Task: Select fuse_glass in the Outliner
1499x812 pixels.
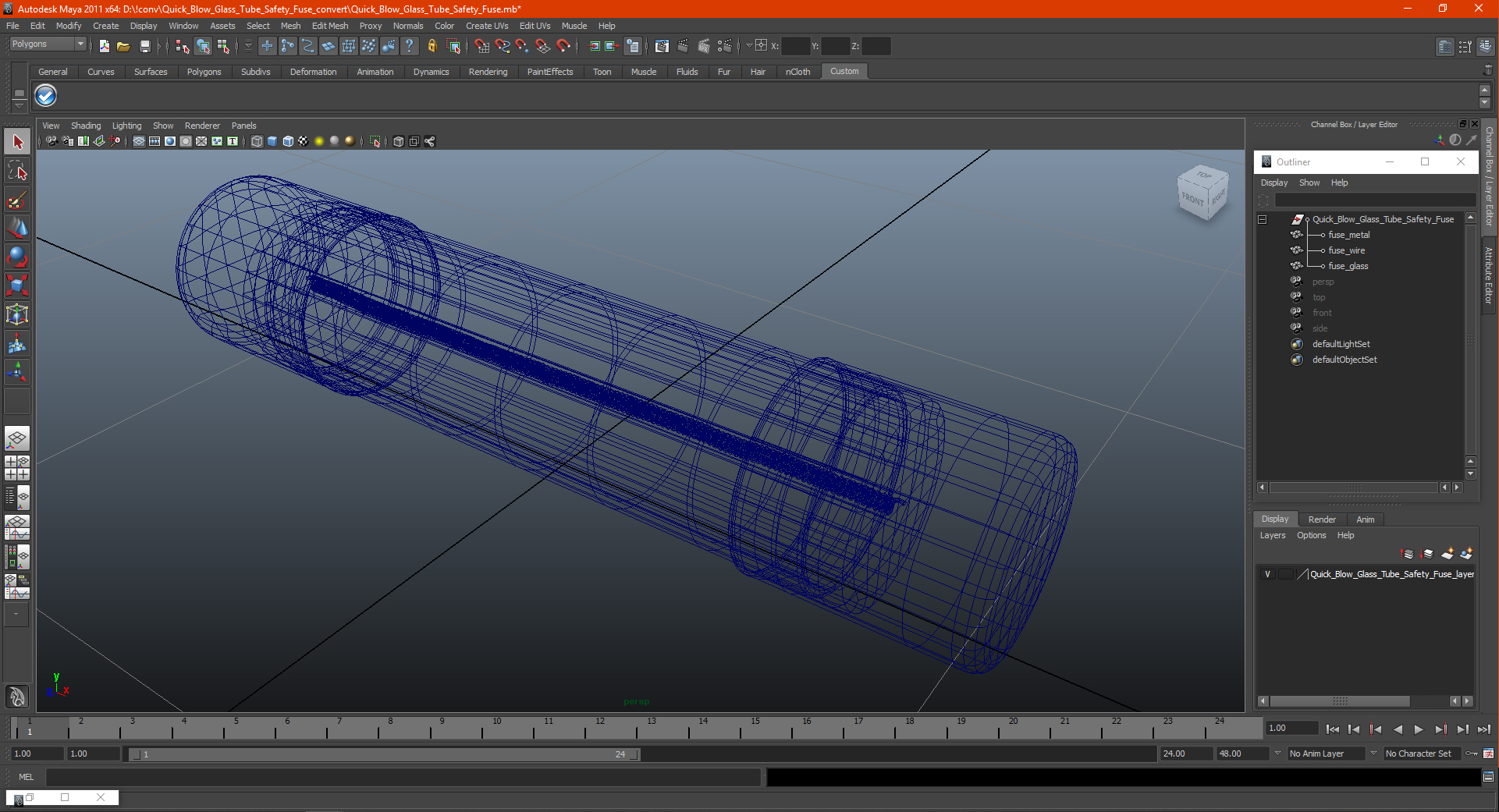Action: click(1348, 266)
